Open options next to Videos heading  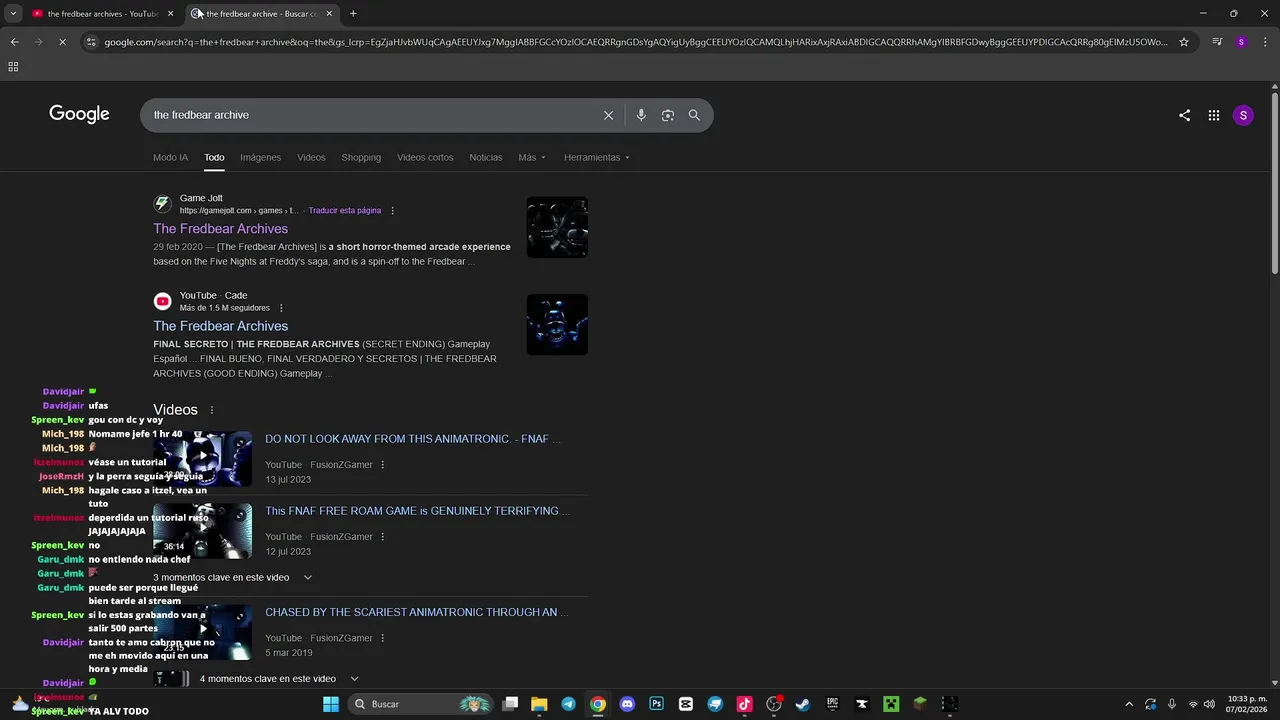[x=211, y=410]
